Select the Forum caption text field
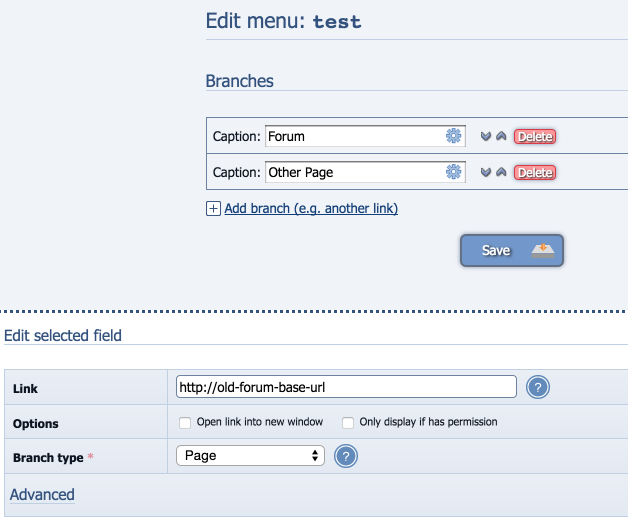The image size is (628, 526). tap(365, 136)
